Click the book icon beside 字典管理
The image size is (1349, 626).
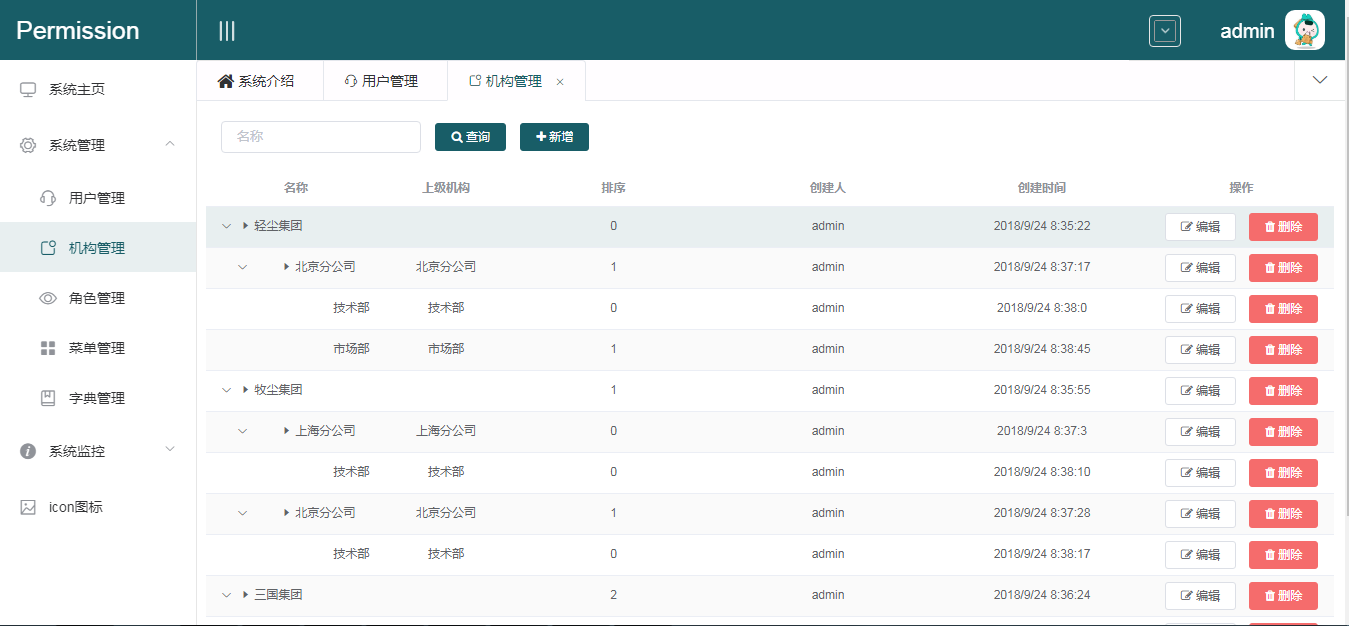[x=48, y=398]
